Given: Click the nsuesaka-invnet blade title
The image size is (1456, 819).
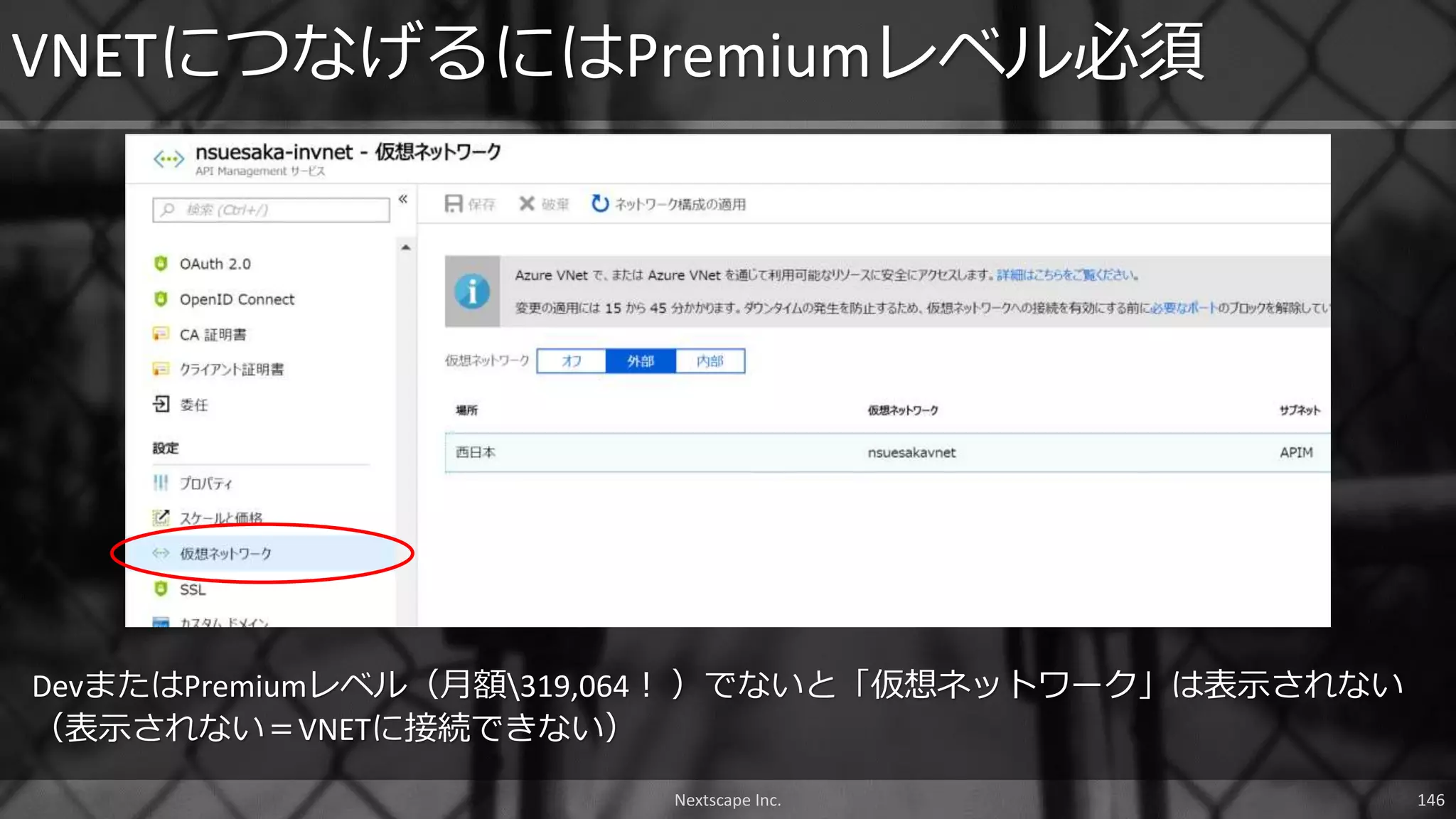Looking at the screenshot, I should point(348,151).
